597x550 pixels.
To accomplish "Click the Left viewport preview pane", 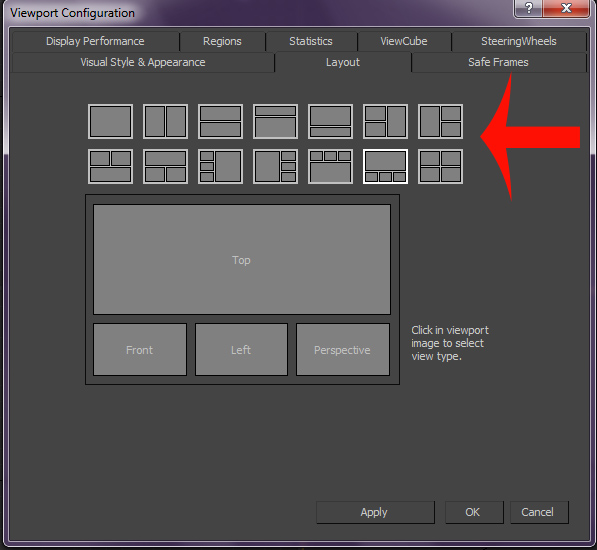I will [x=241, y=350].
